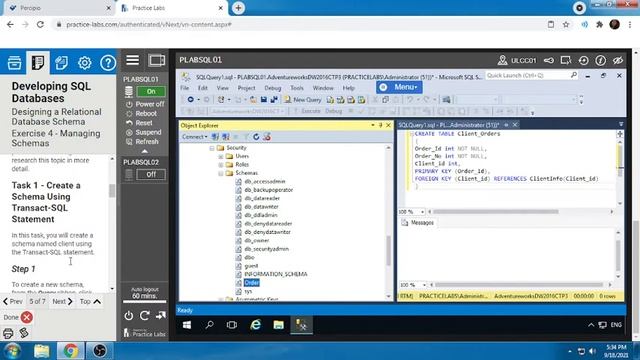Open the blue Menu dropdown button

click(x=399, y=87)
